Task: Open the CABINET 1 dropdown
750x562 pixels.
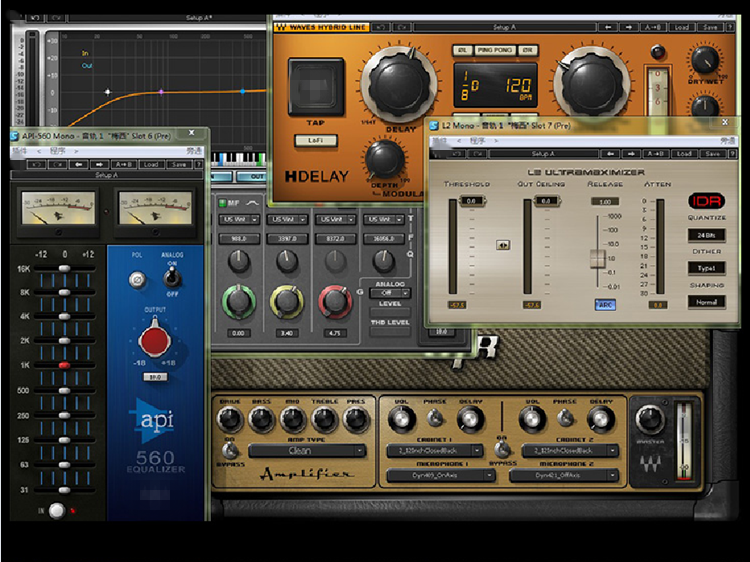Action: point(434,451)
